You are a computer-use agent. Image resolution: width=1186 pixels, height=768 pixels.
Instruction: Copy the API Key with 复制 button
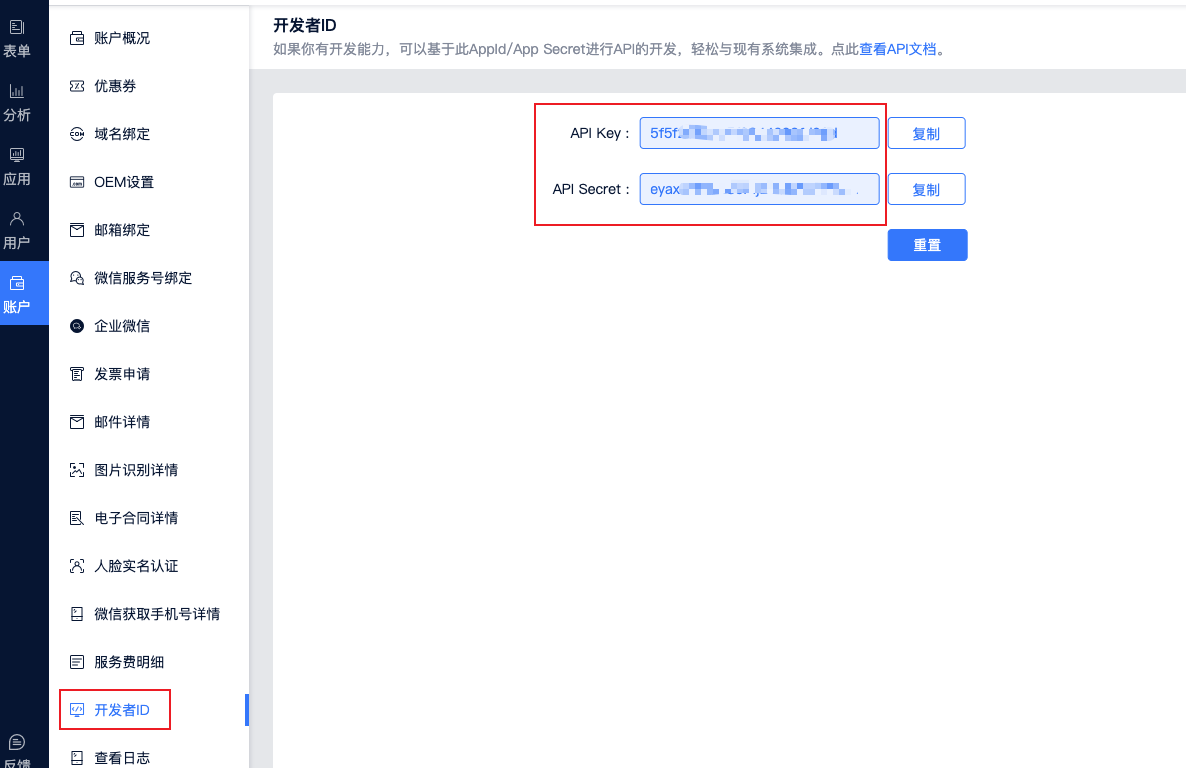coord(925,133)
